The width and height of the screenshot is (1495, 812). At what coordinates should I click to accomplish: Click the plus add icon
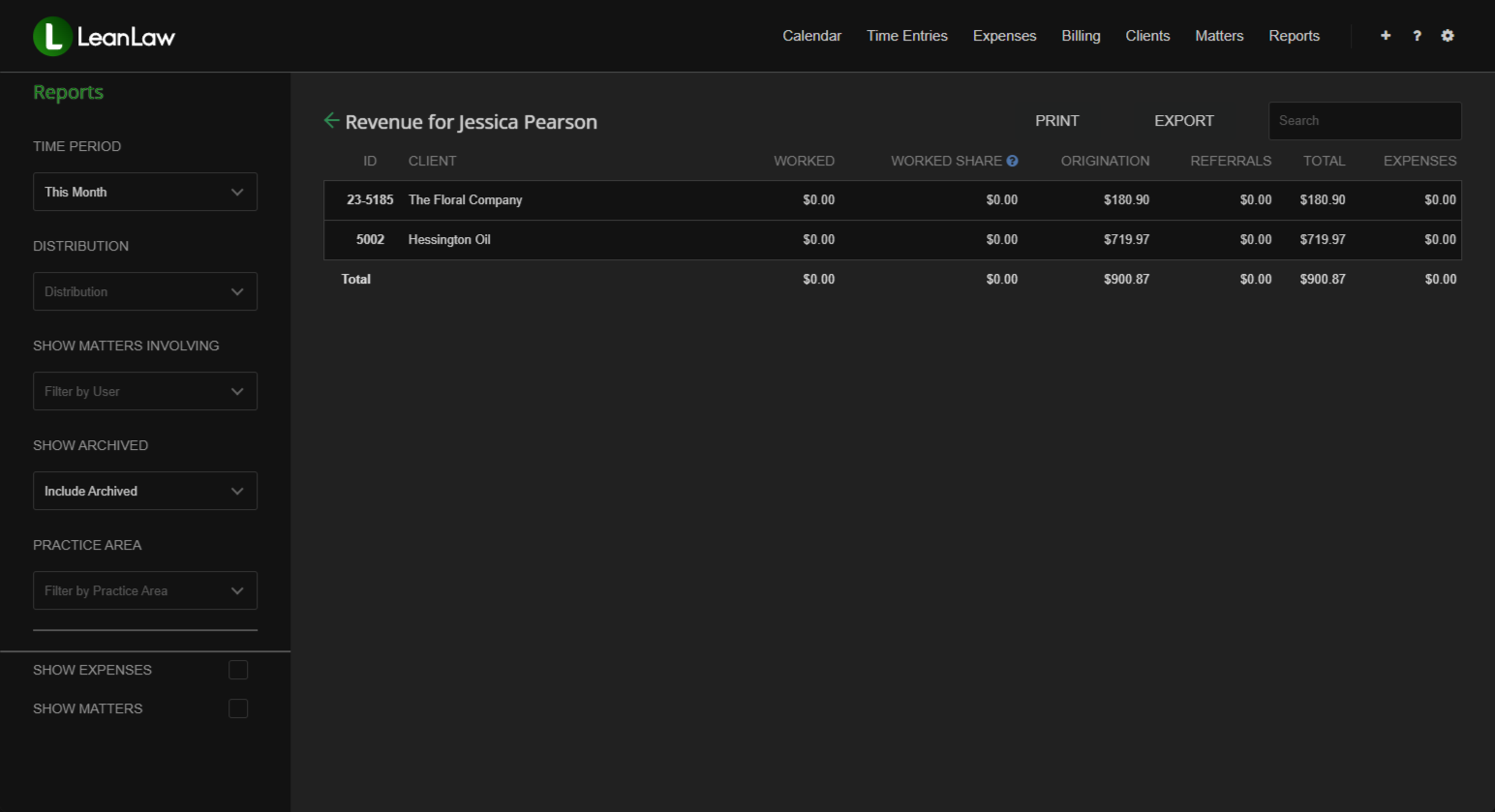click(x=1386, y=36)
